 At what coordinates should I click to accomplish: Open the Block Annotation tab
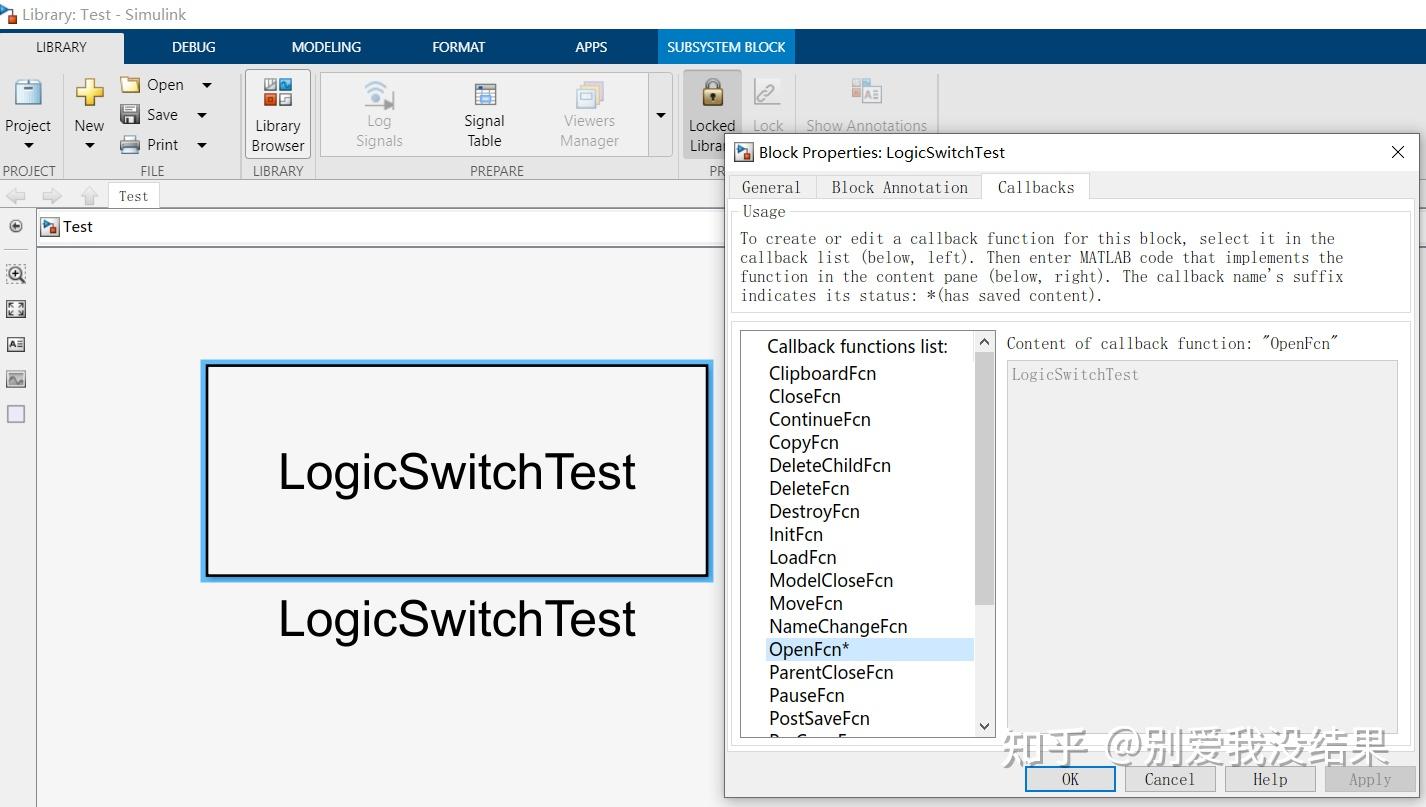(899, 187)
